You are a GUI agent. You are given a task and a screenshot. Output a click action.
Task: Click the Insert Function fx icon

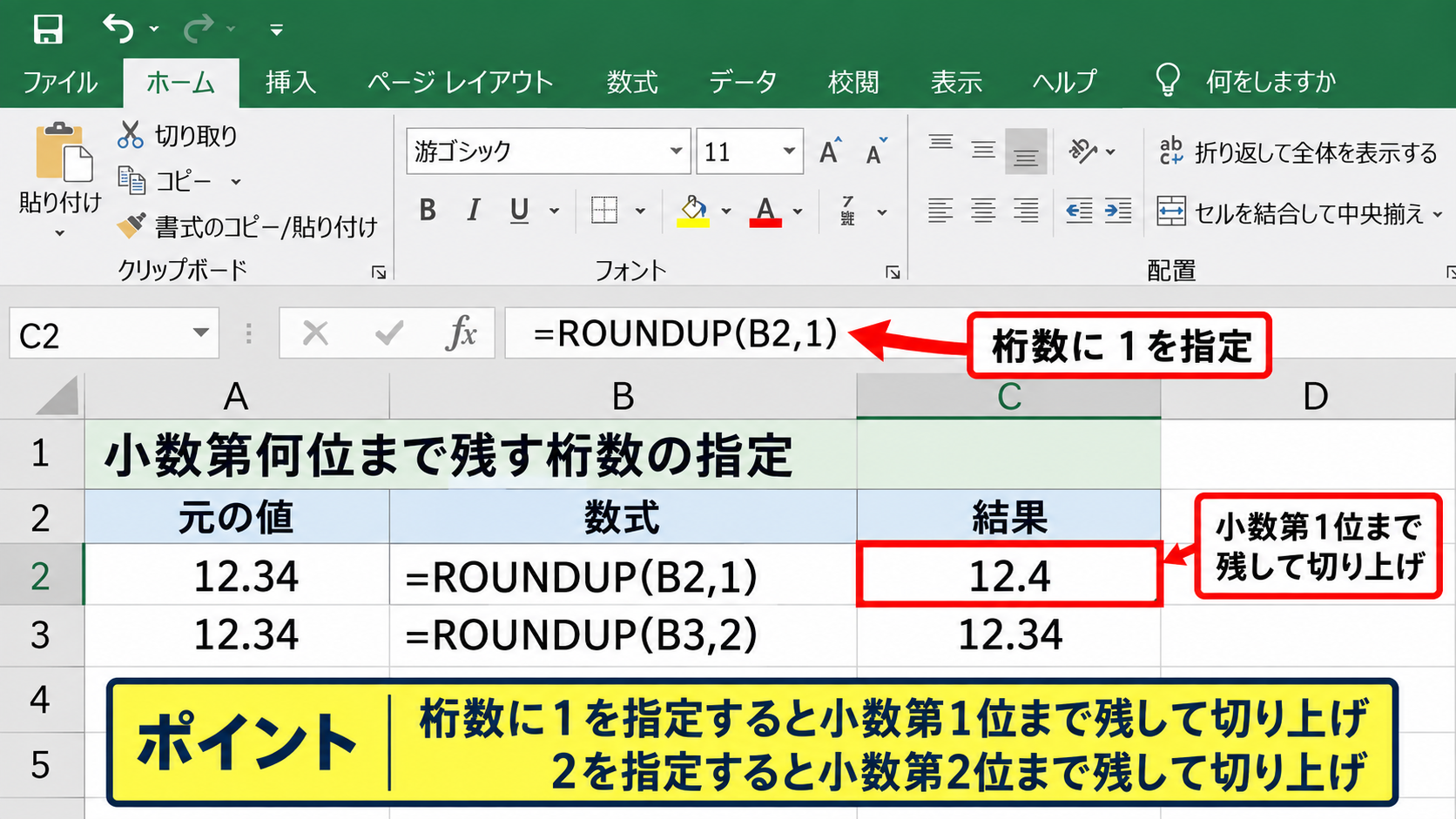(462, 332)
